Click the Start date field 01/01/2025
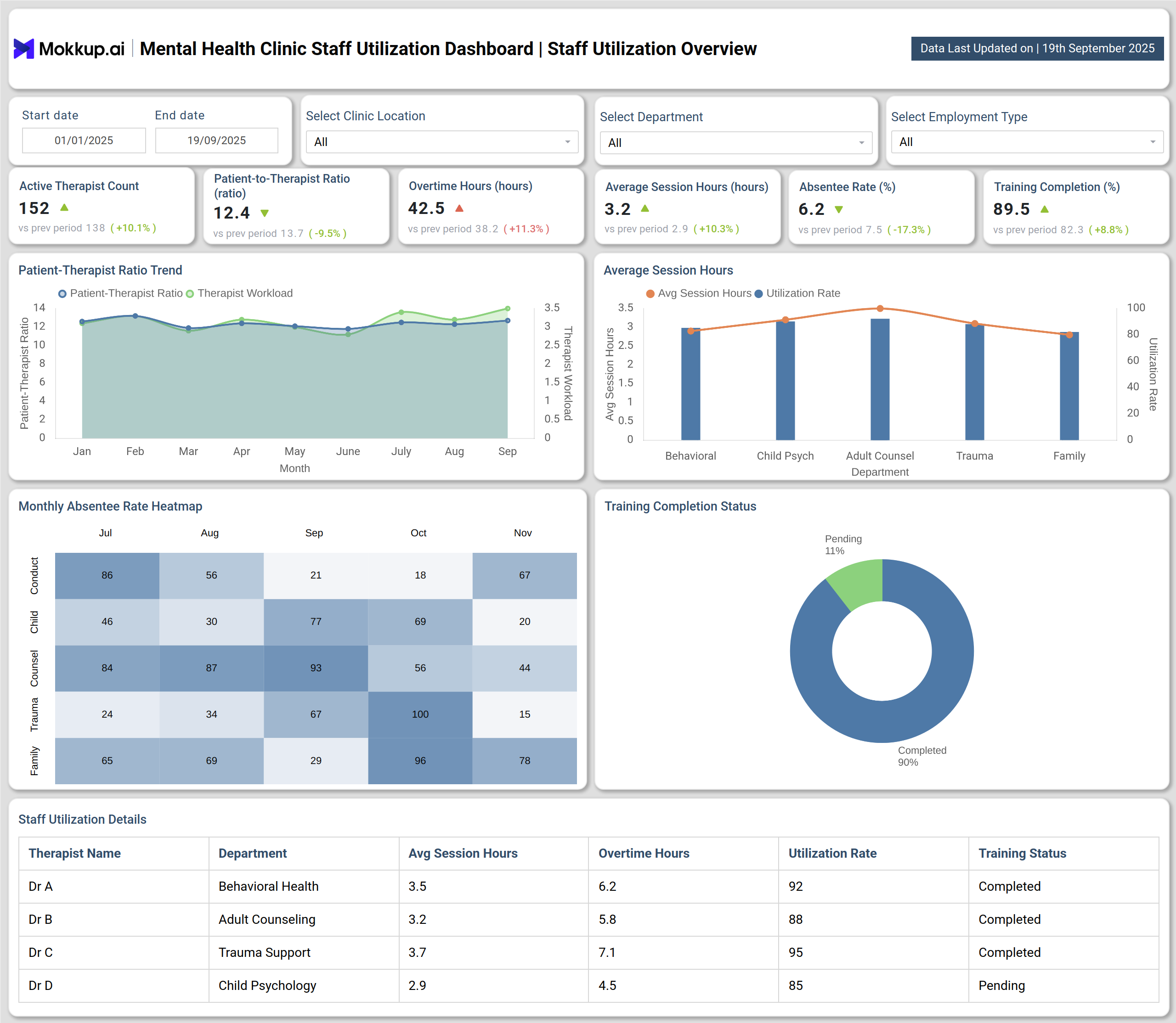 (84, 141)
